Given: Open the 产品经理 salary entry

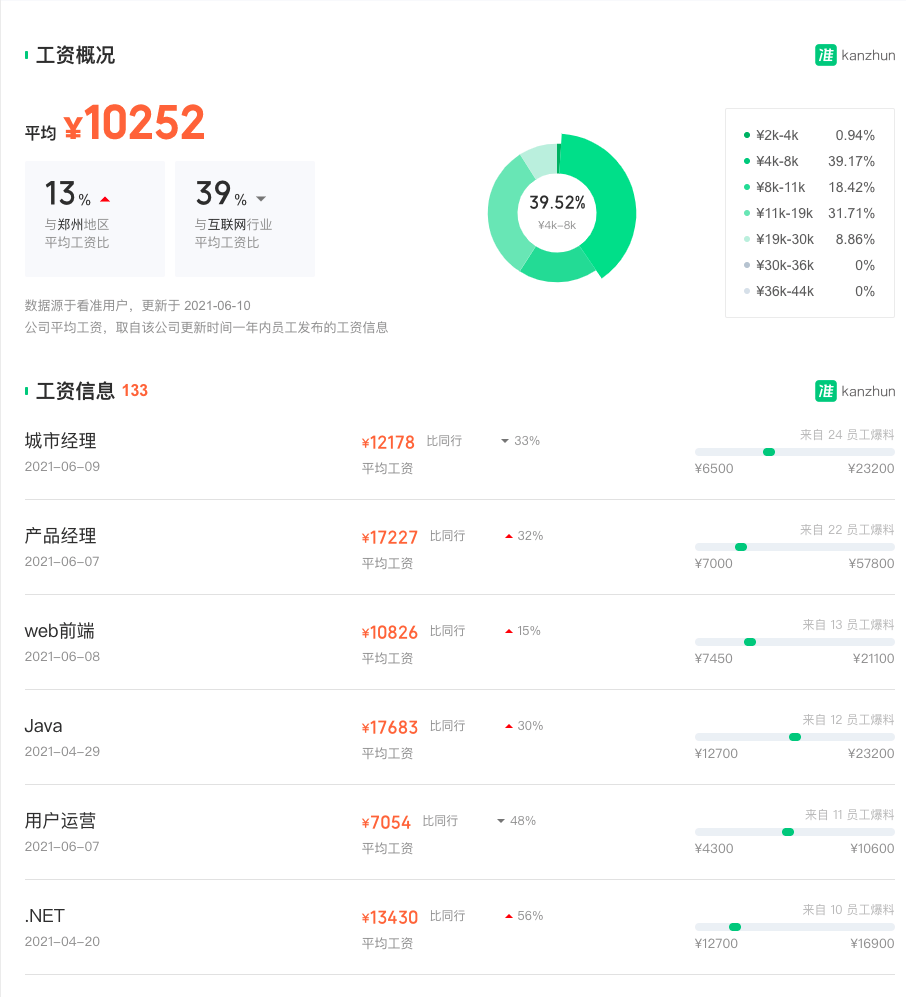Looking at the screenshot, I should (460, 547).
